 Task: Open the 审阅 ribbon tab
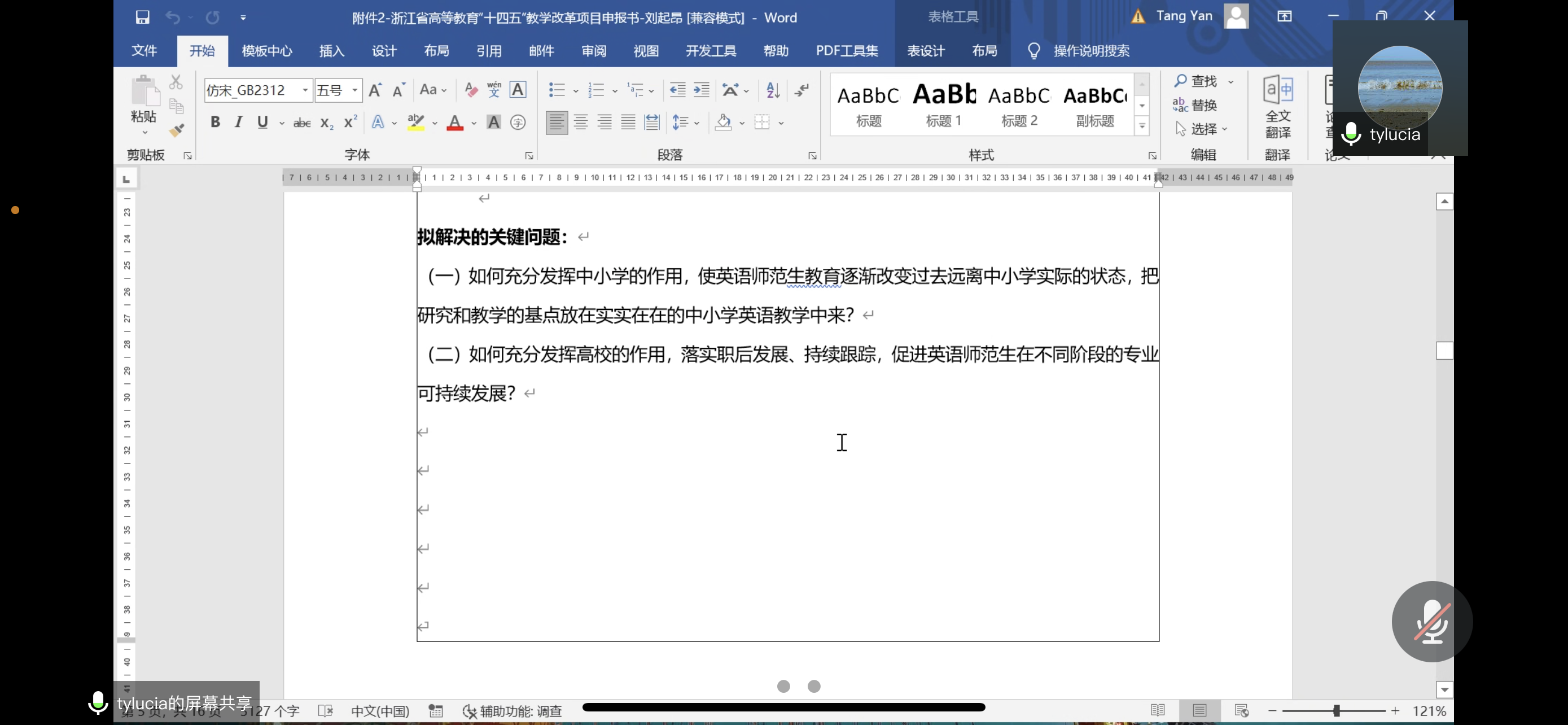point(593,50)
